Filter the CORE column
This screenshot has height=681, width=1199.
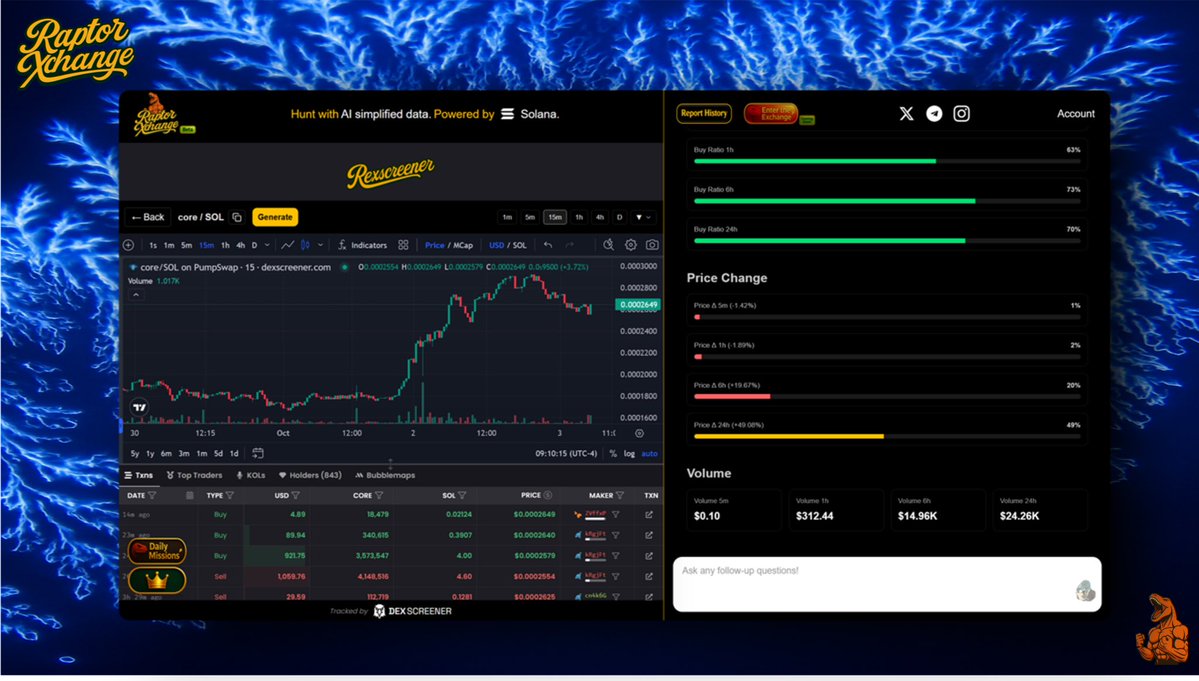pyautogui.click(x=379, y=495)
